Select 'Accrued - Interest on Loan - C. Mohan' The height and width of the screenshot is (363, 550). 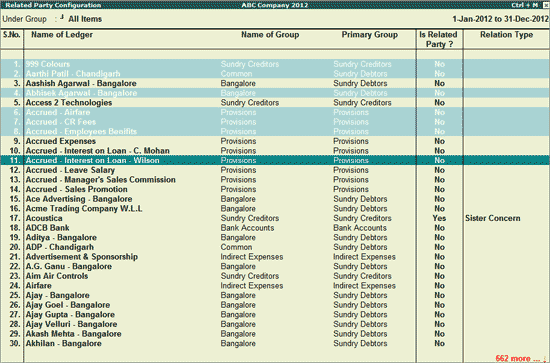pos(98,151)
